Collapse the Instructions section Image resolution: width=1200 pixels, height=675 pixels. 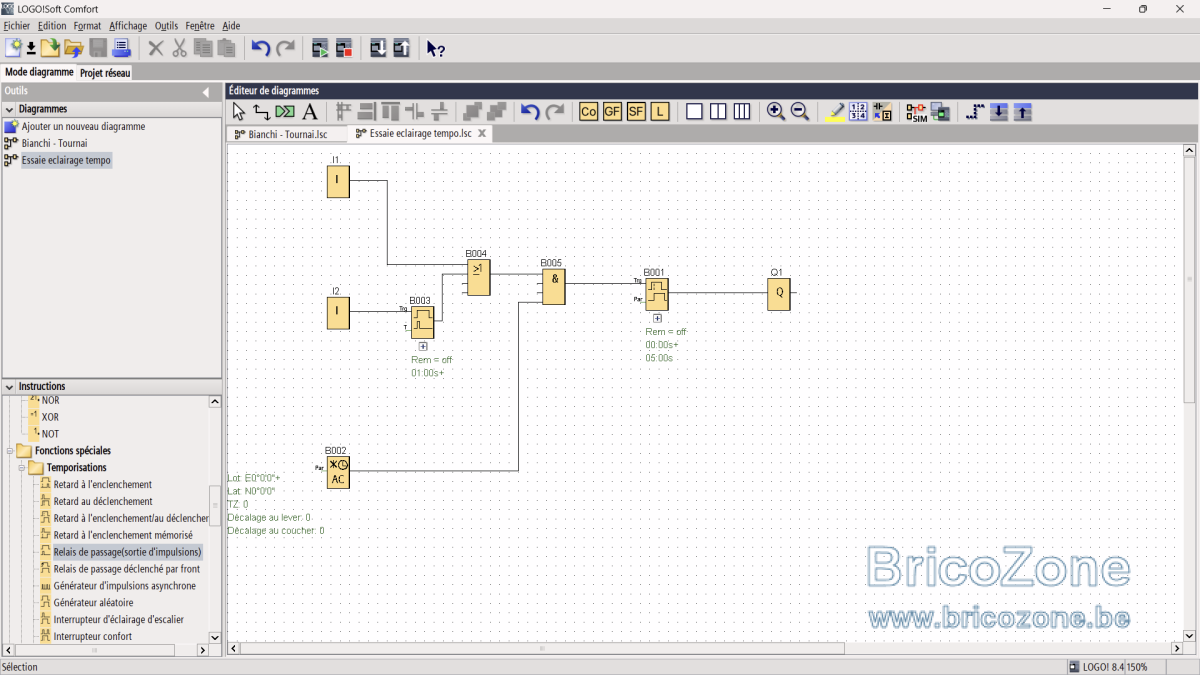(x=9, y=386)
